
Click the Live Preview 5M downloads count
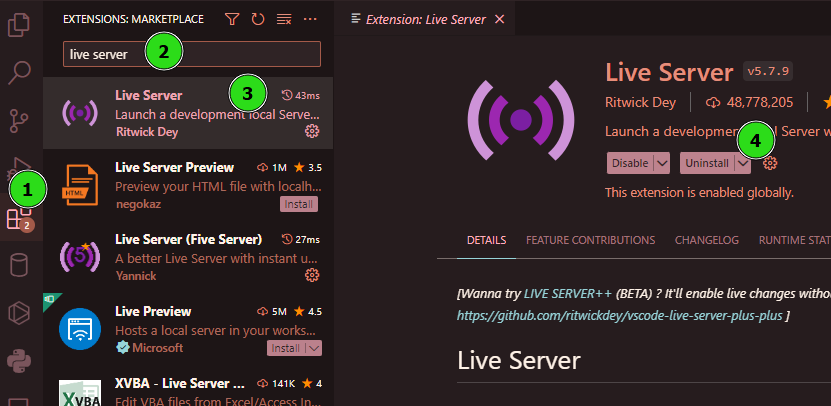pyautogui.click(x=272, y=312)
